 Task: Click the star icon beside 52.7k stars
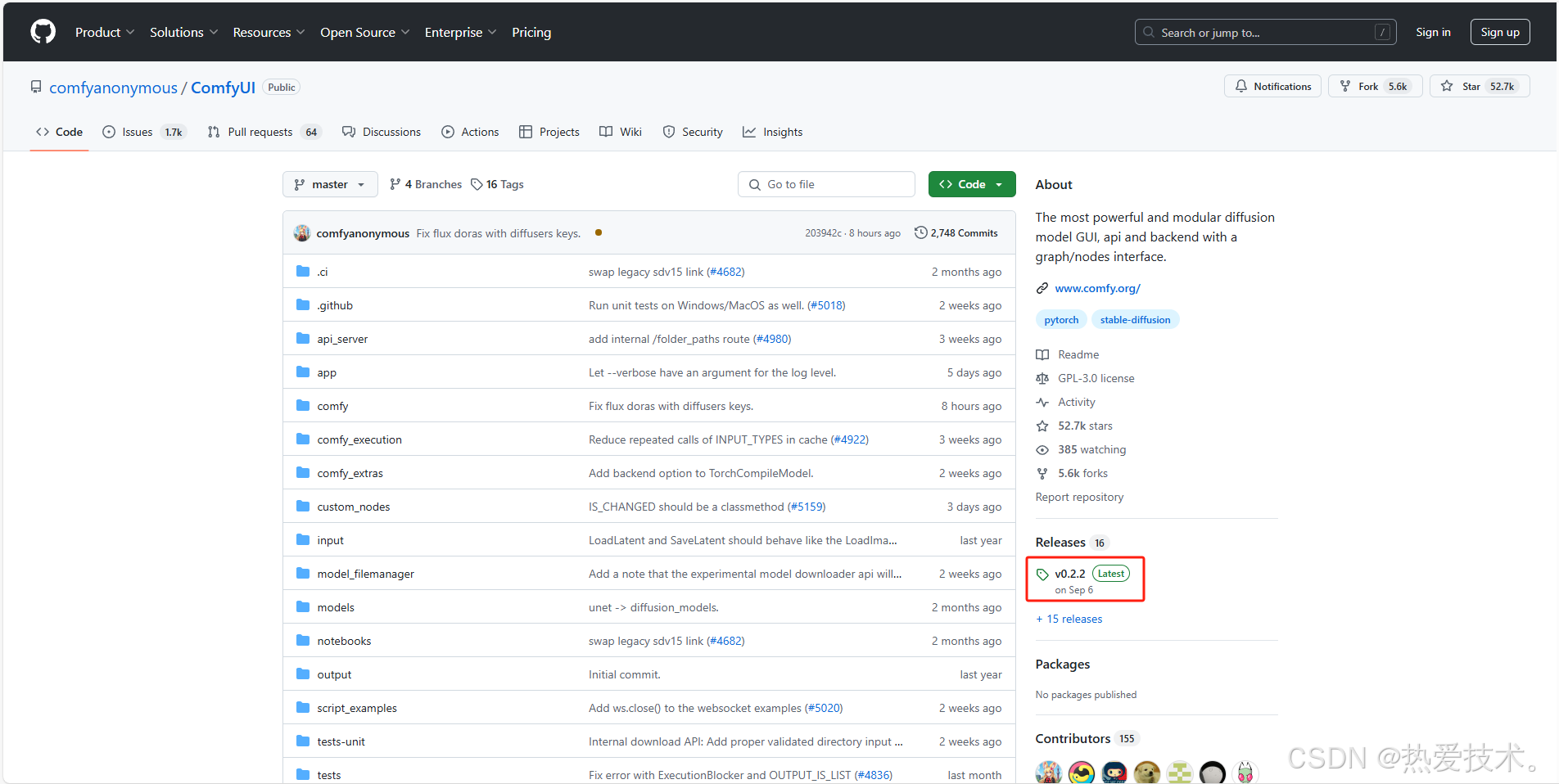click(x=1042, y=426)
